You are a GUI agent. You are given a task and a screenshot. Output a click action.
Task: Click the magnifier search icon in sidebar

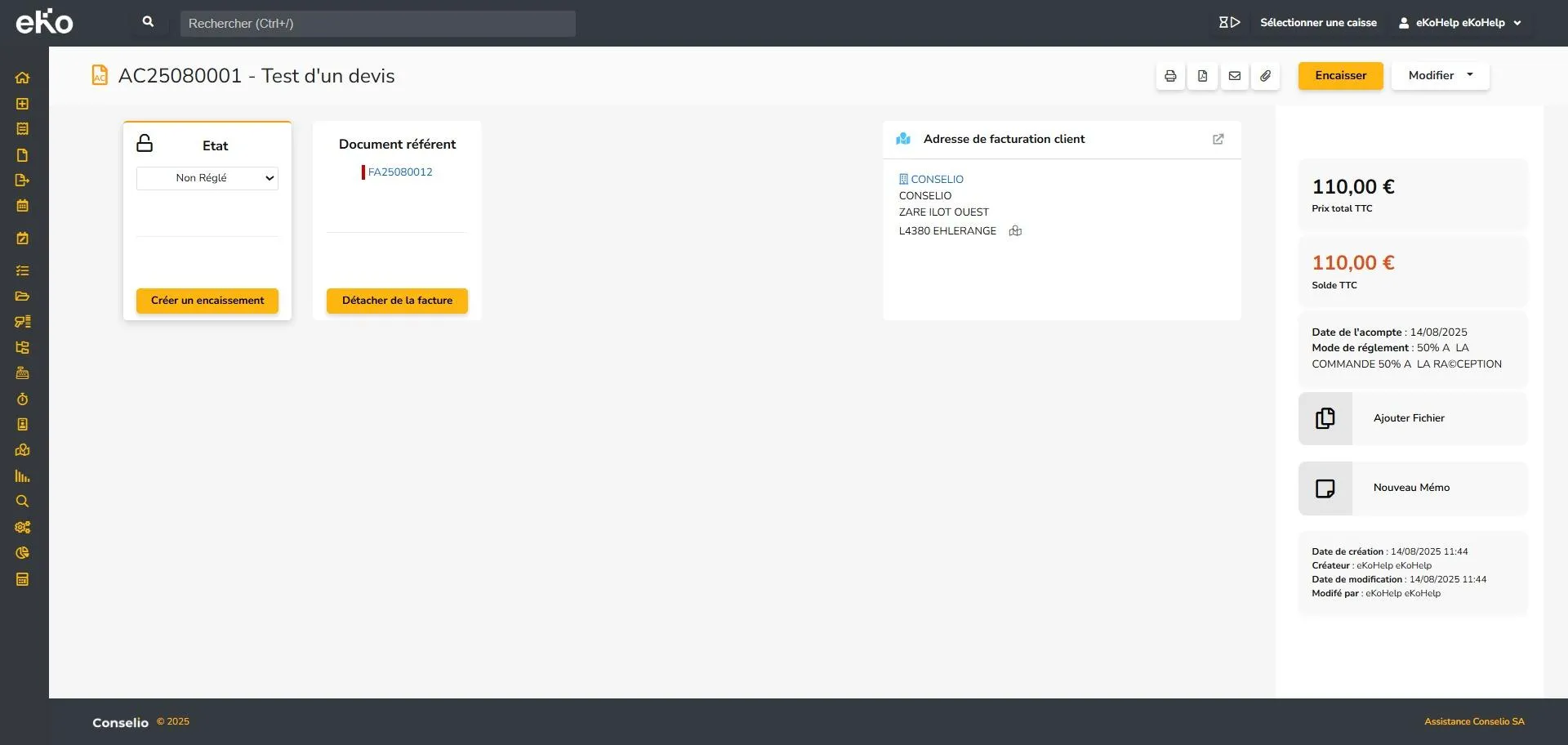pyautogui.click(x=22, y=502)
